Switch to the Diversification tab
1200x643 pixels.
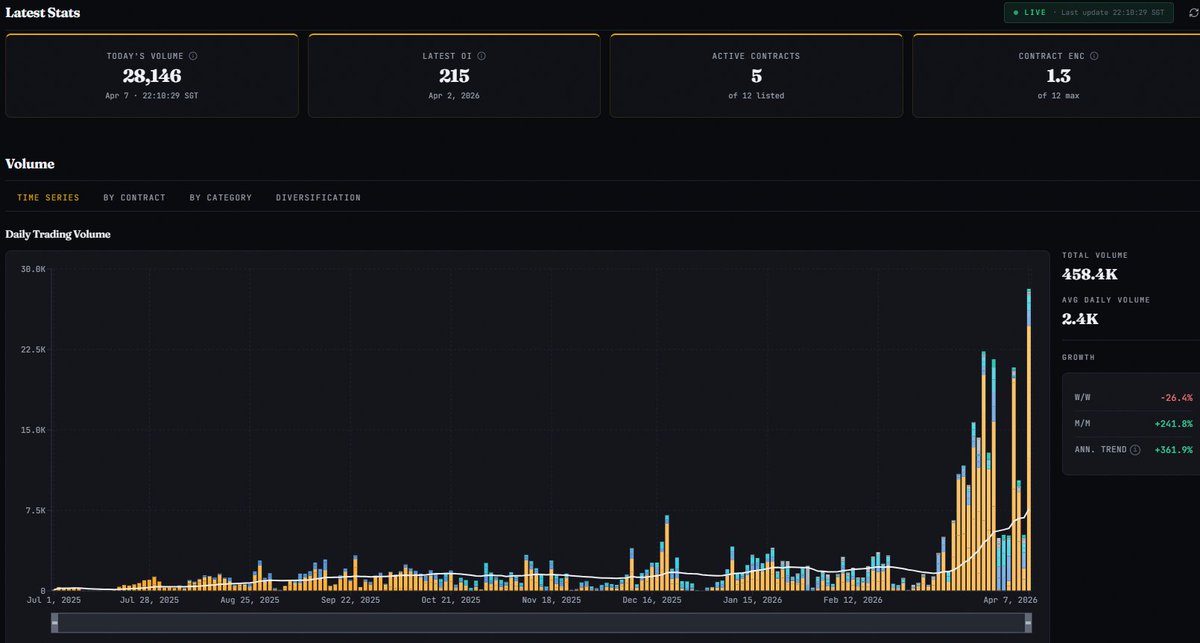point(318,198)
